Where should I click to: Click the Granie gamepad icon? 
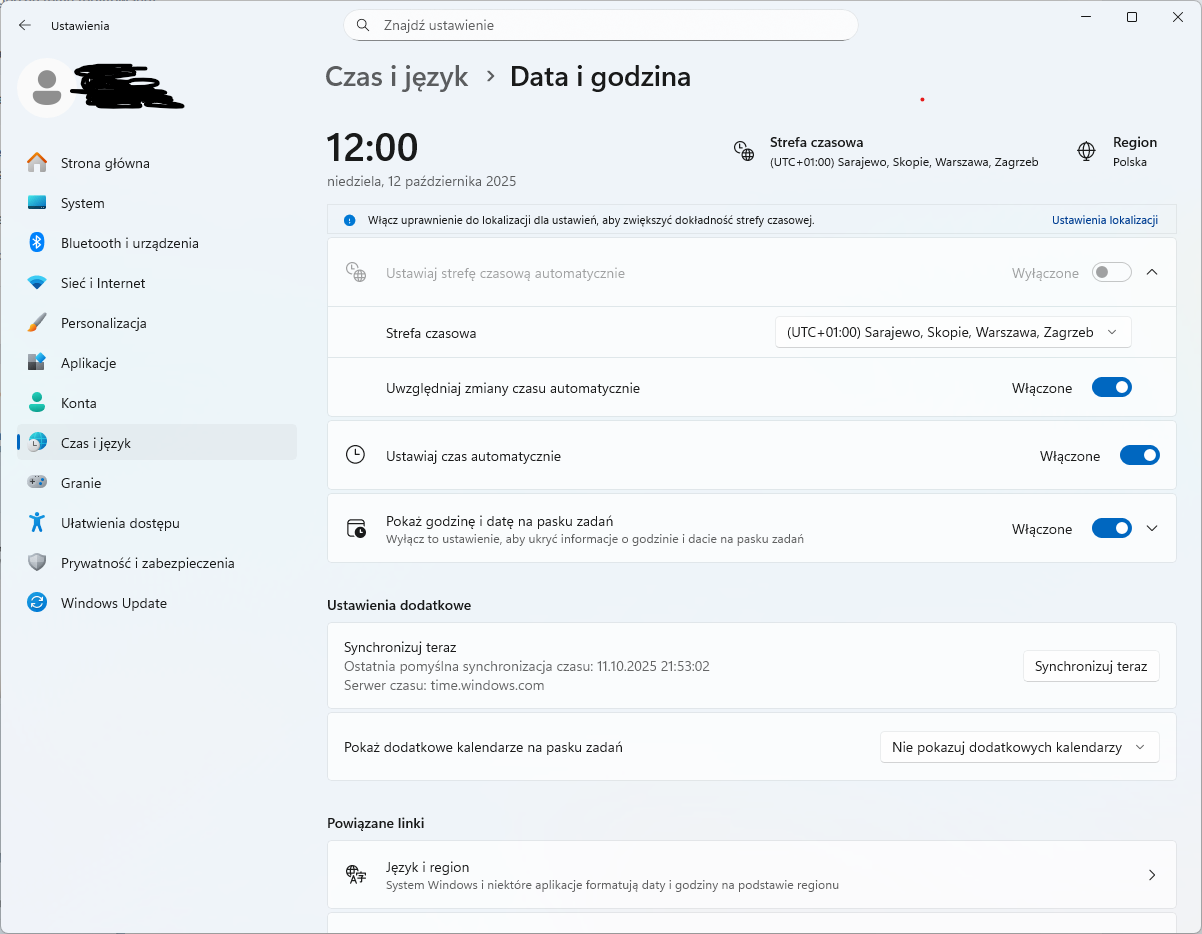[37, 483]
